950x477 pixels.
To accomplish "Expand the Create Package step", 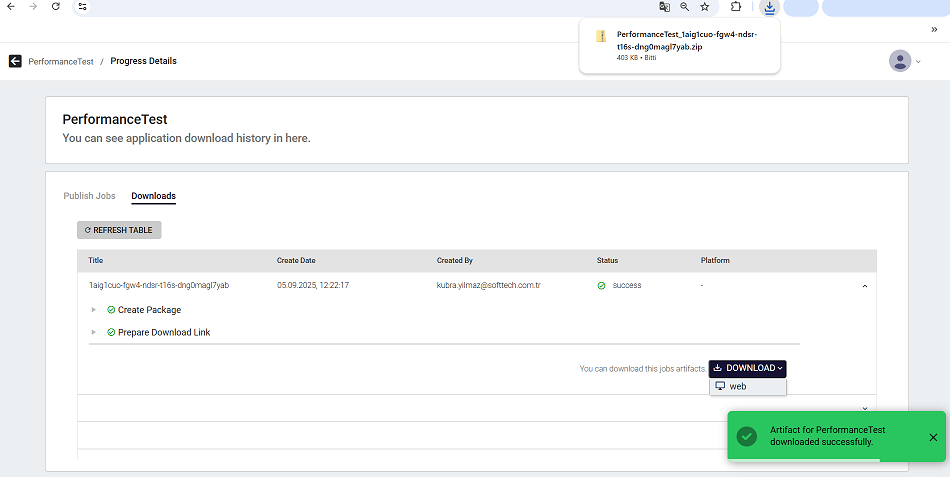I will pyautogui.click(x=94, y=310).
